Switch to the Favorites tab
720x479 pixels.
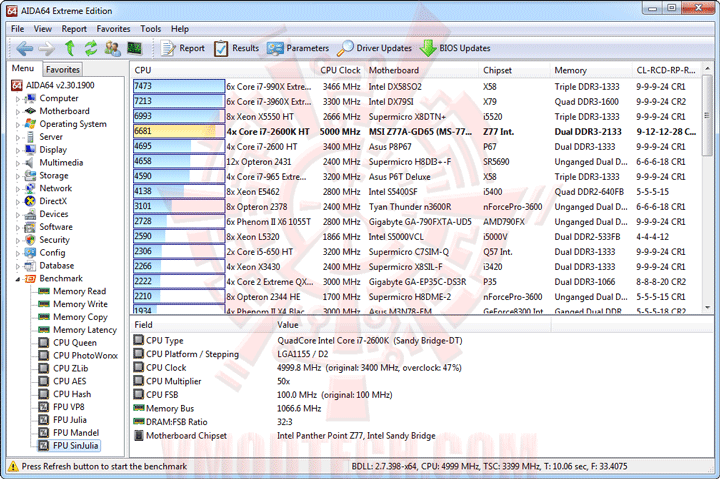[x=63, y=69]
